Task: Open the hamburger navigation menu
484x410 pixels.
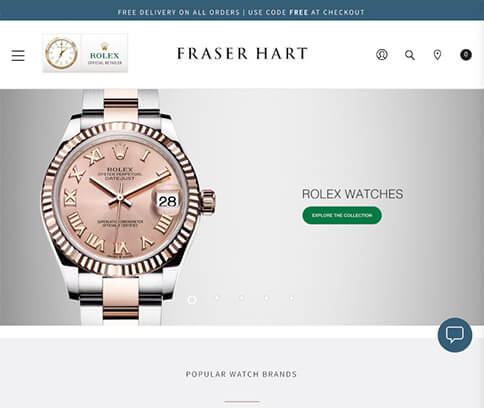Action: coord(18,55)
